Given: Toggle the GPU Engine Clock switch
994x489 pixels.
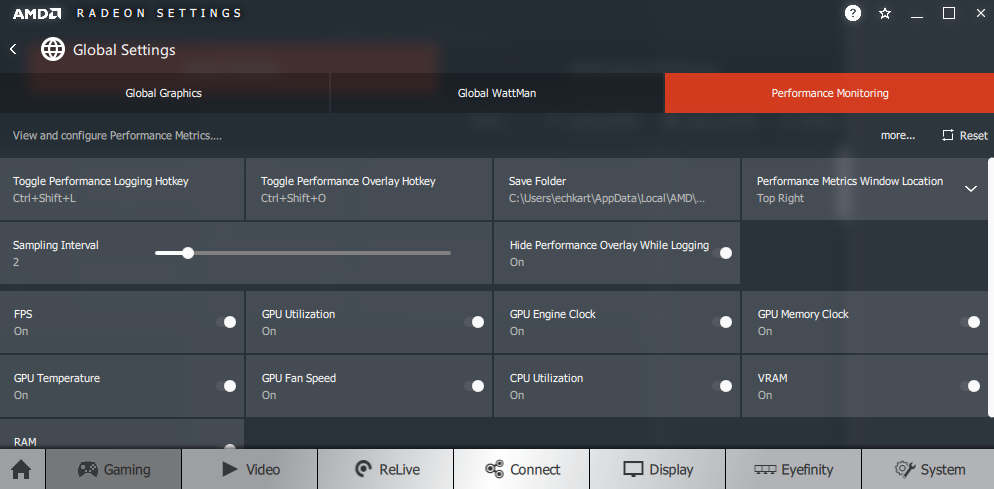Looking at the screenshot, I should pos(722,322).
